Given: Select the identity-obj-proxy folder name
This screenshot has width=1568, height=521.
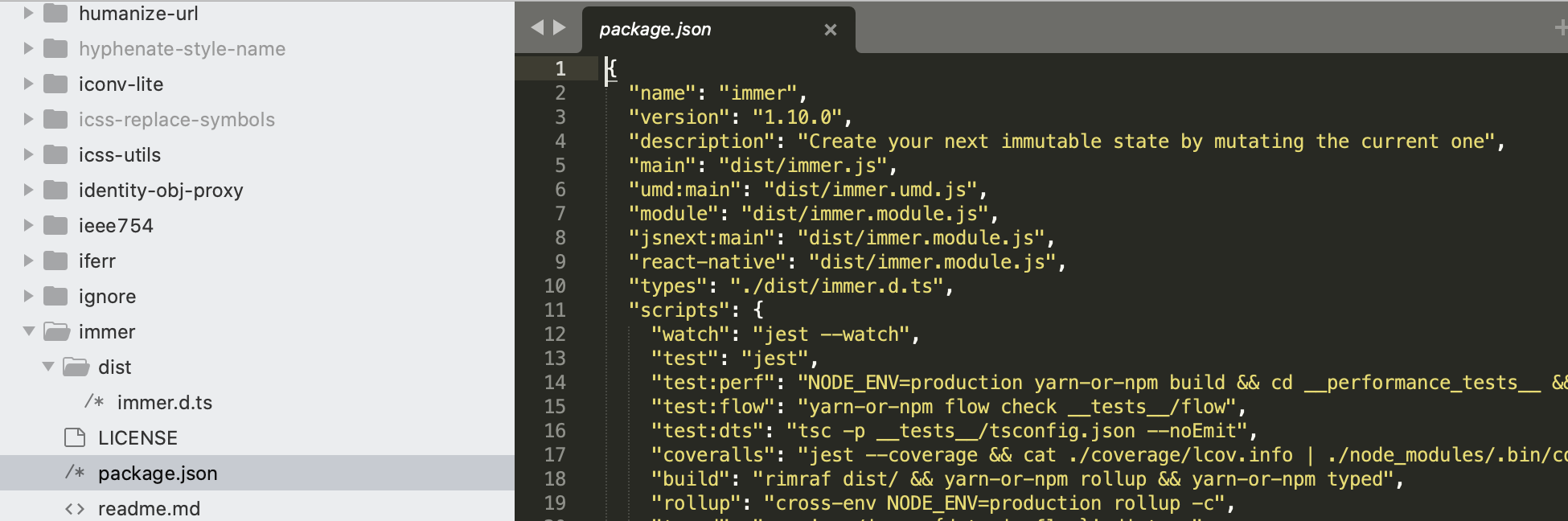Looking at the screenshot, I should click(161, 190).
